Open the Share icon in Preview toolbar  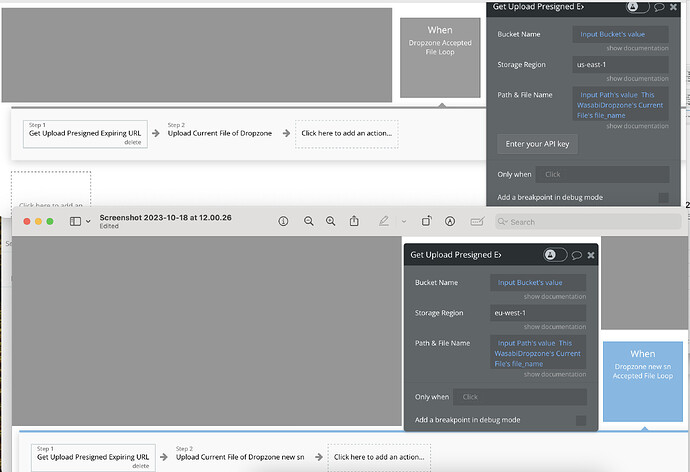pos(354,221)
